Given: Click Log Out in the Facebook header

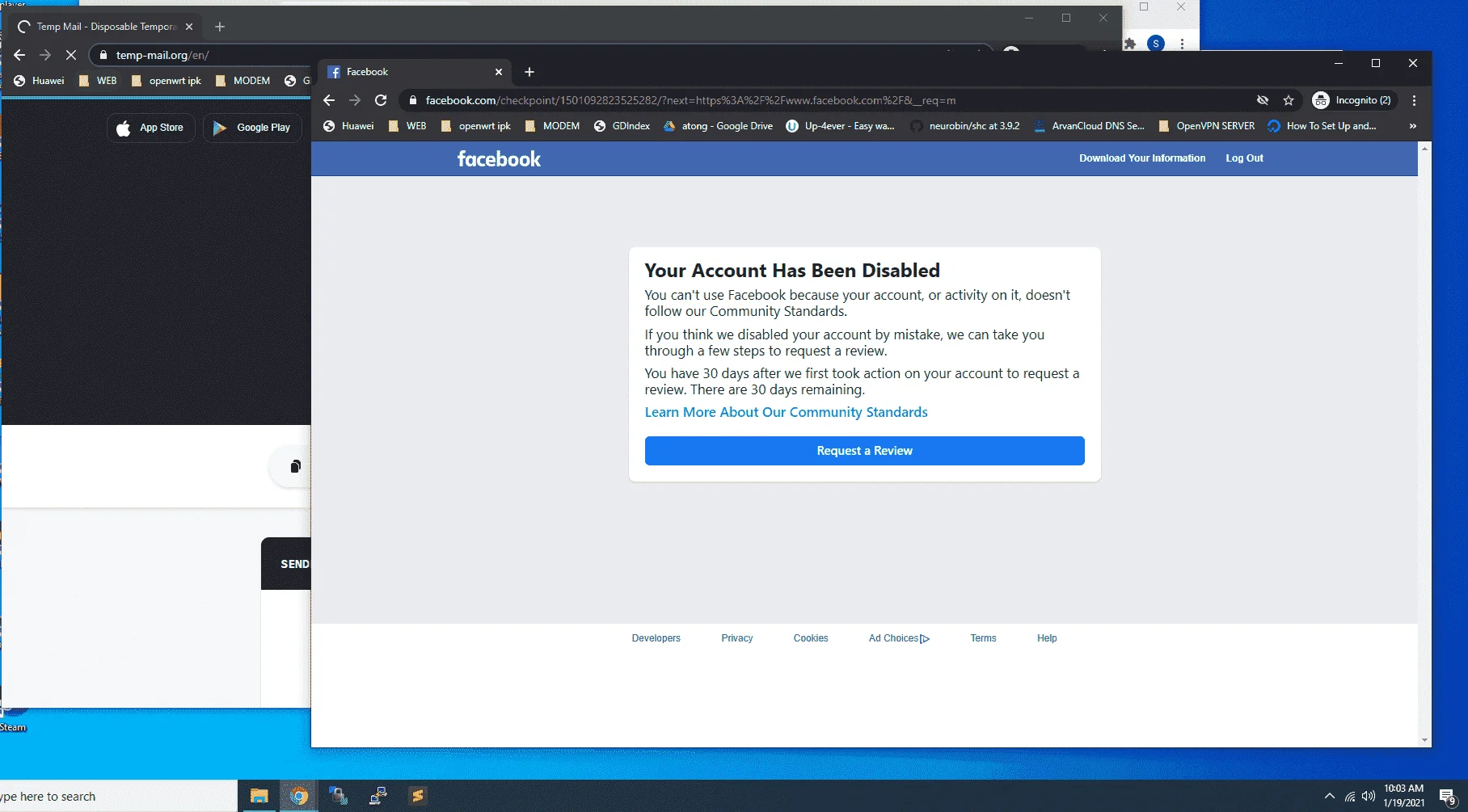Looking at the screenshot, I should pyautogui.click(x=1244, y=158).
